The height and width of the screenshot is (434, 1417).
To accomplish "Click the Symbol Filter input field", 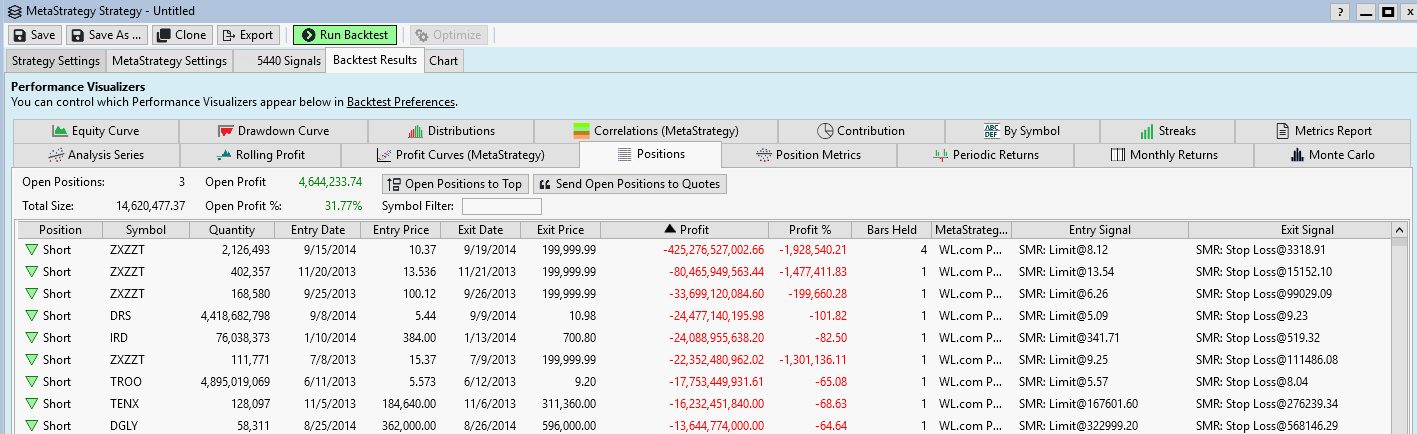I will coord(501,206).
